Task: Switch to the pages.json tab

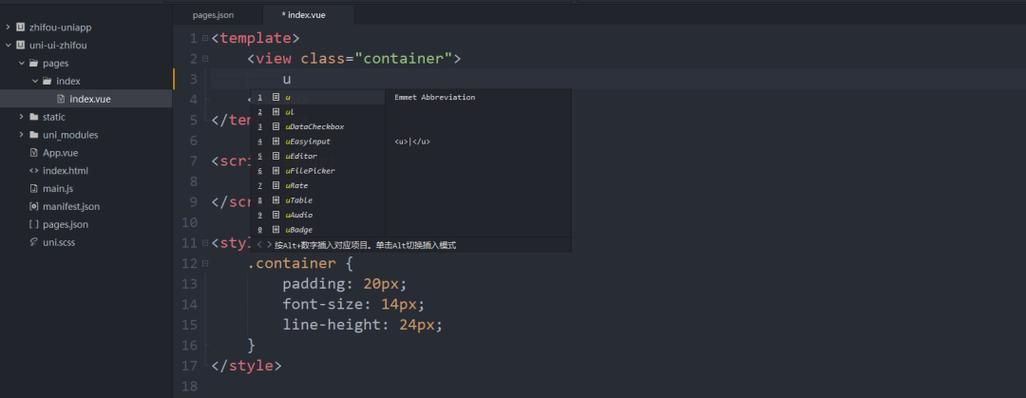Action: coord(213,14)
